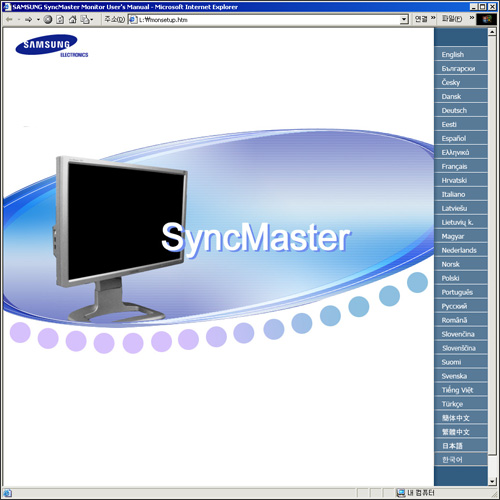
Task: Choose Slovenčina language
Action: [461, 334]
